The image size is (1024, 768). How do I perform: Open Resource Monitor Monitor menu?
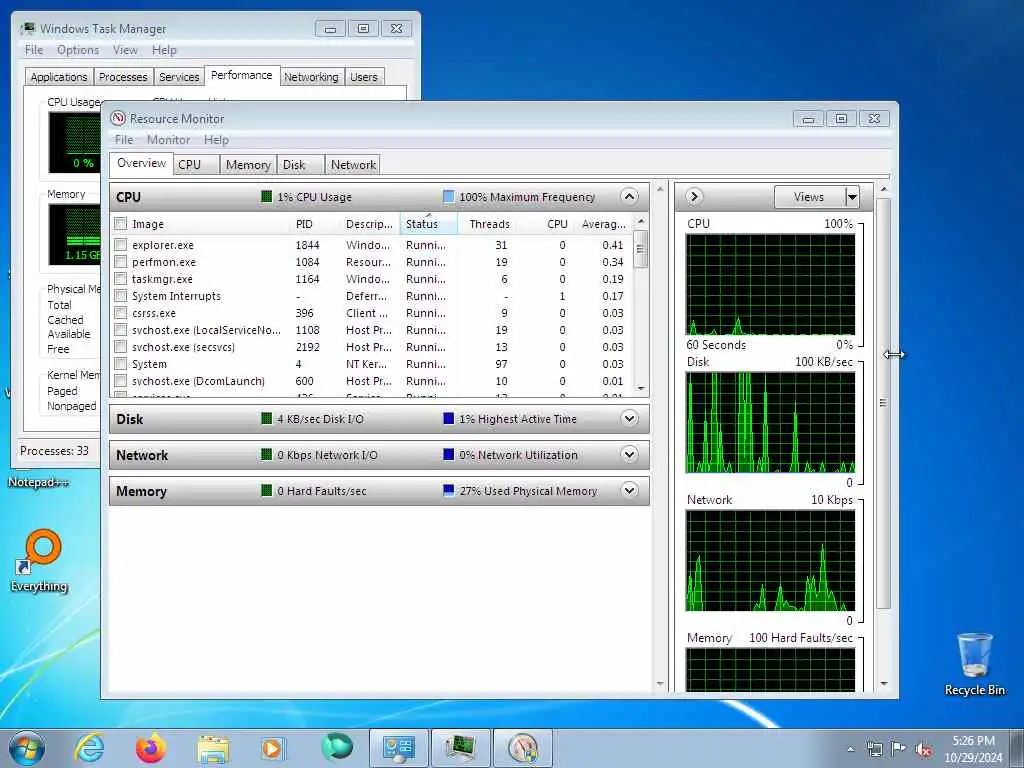[x=168, y=140]
